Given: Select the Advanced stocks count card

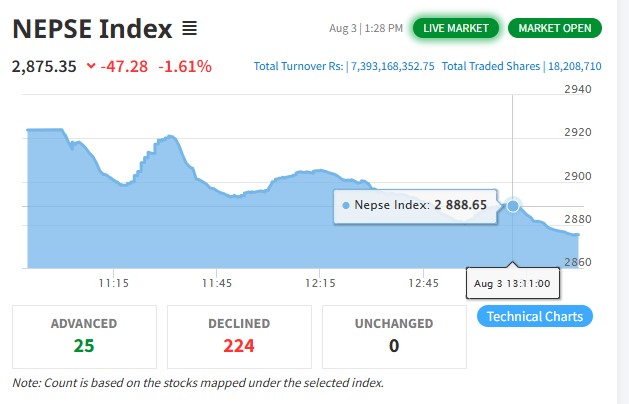Looking at the screenshot, I should [84, 336].
